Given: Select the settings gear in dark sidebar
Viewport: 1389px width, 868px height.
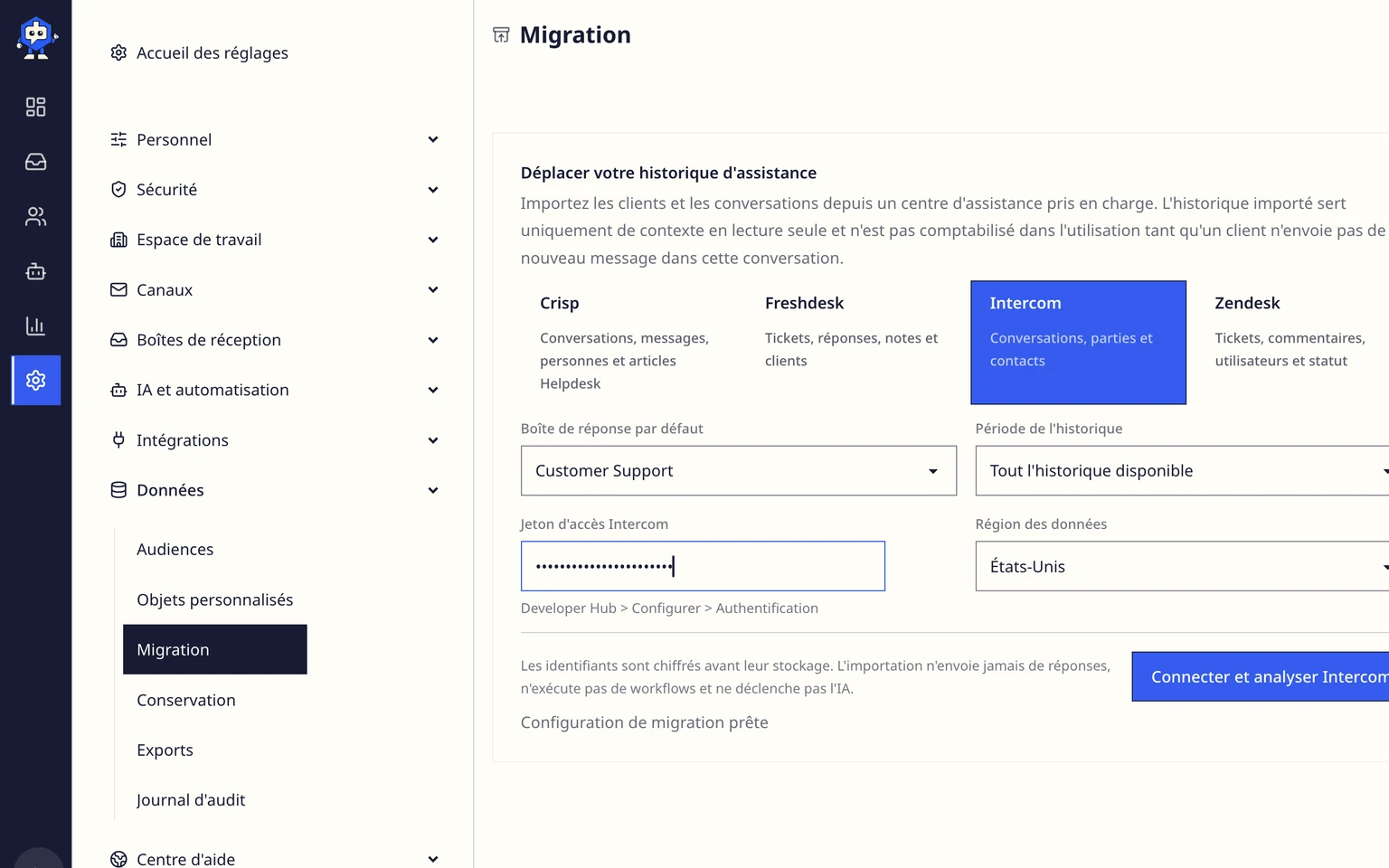Looking at the screenshot, I should [x=36, y=380].
